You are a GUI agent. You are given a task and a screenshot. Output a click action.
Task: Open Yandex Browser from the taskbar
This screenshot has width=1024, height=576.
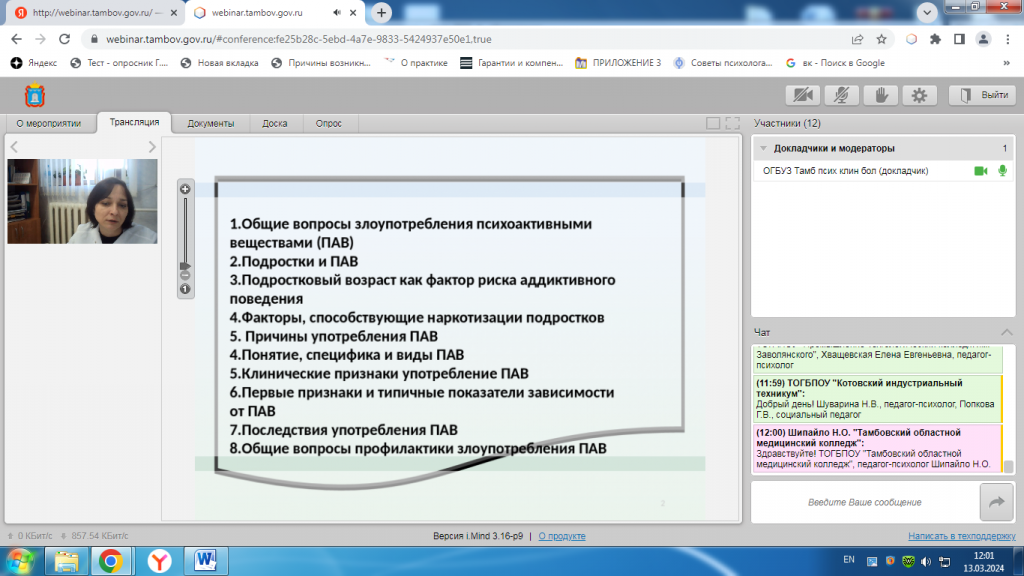click(x=159, y=561)
